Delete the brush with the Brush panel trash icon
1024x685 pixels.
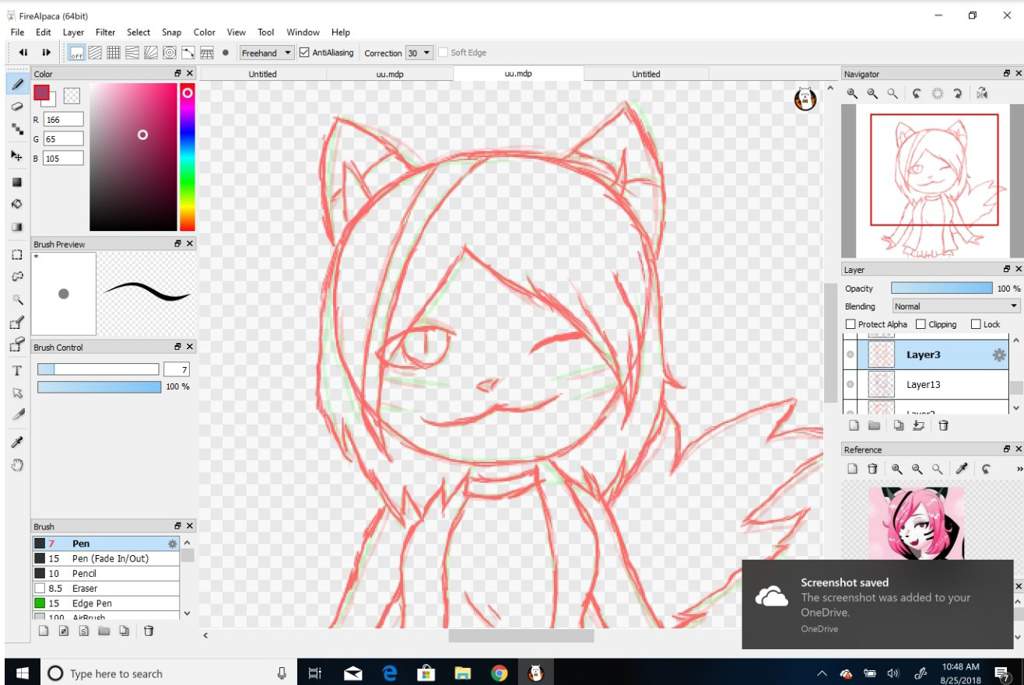148,631
